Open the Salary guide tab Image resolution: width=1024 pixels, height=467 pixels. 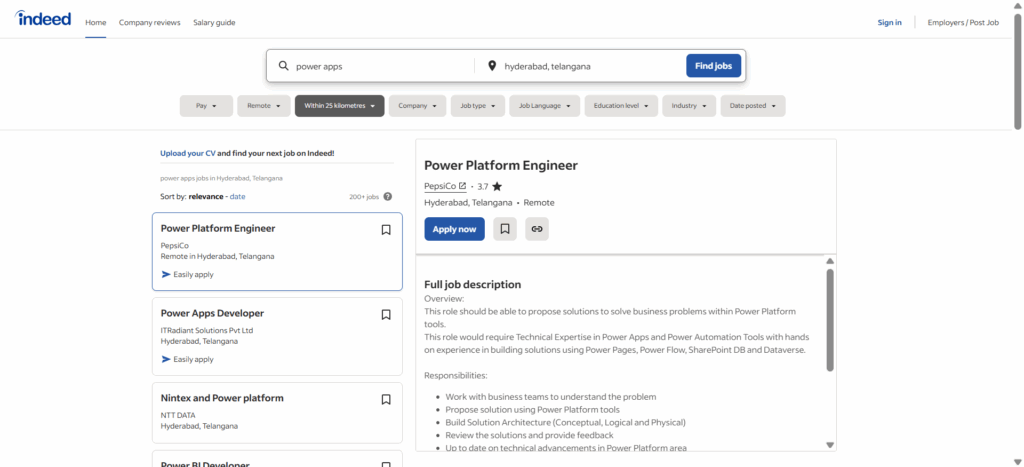tap(214, 22)
